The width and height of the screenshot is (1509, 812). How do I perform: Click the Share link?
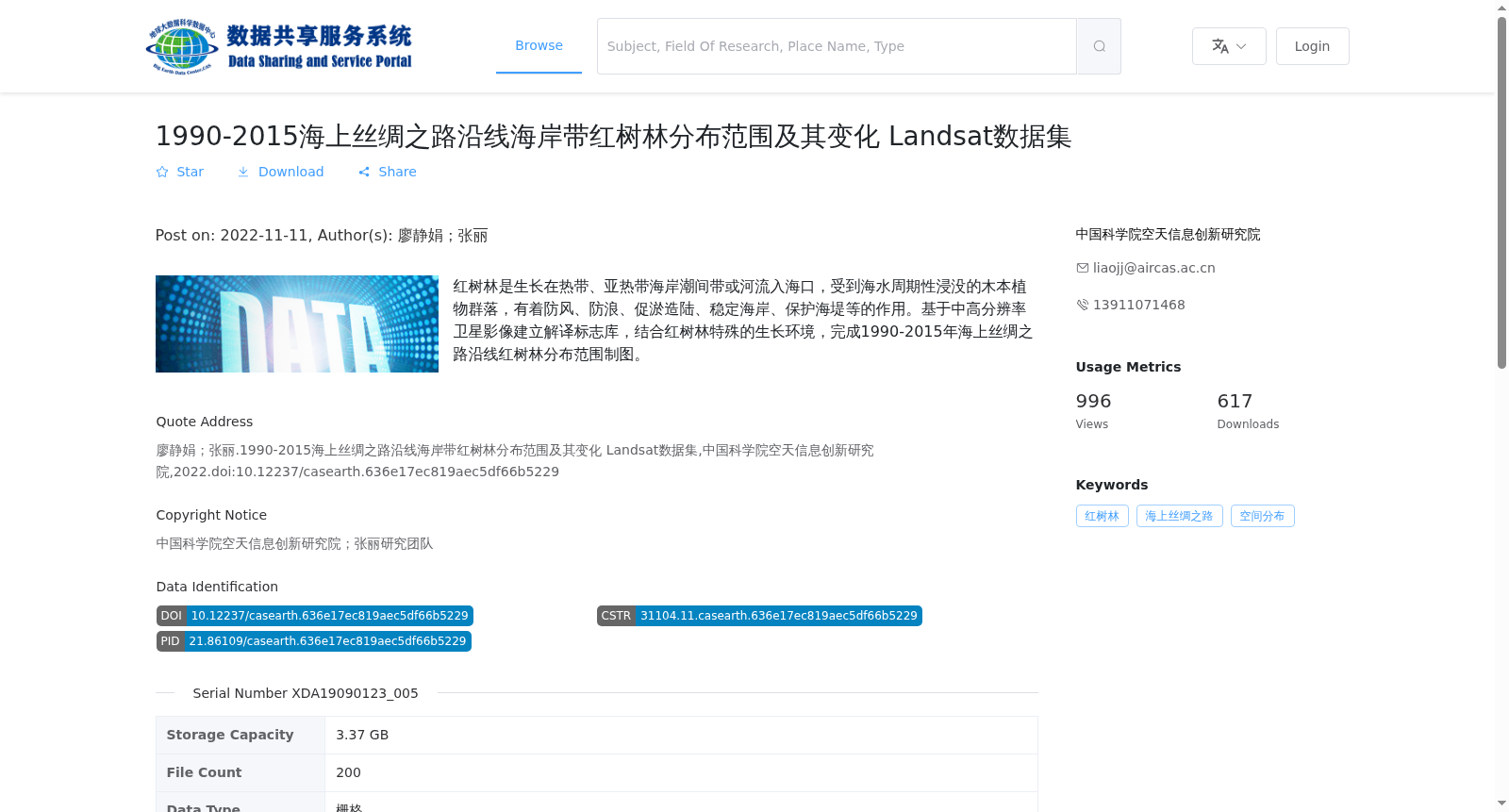pos(387,172)
